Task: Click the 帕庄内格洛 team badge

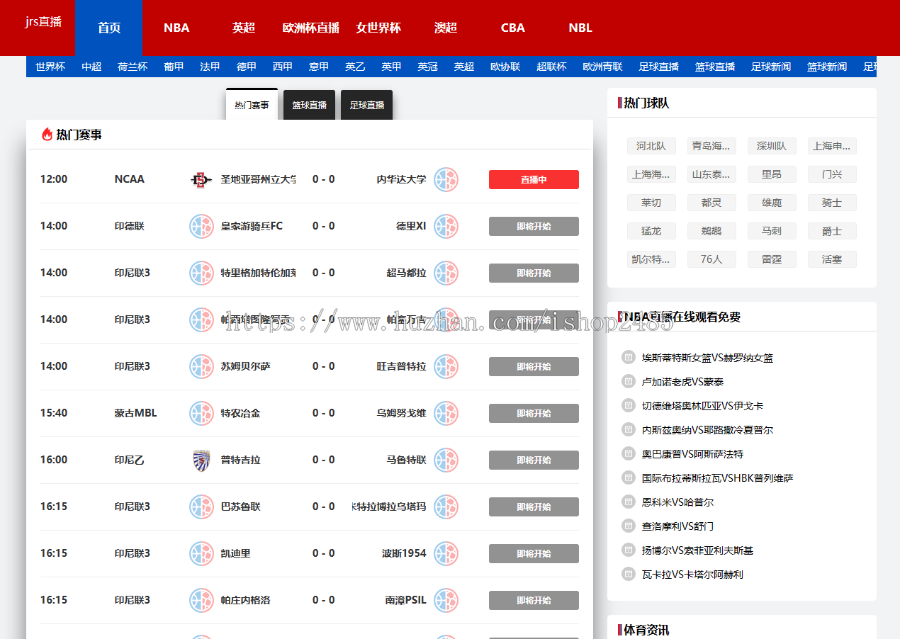Action: click(x=201, y=601)
